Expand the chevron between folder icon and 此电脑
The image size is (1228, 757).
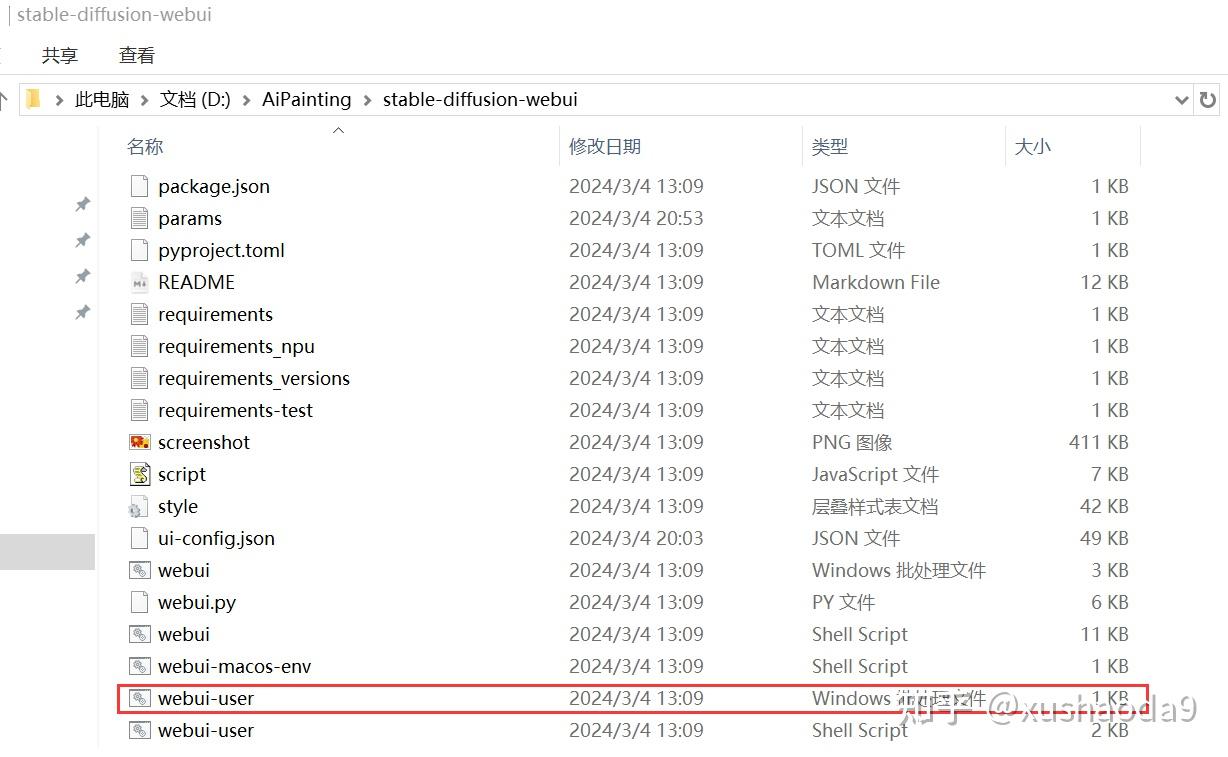coord(60,100)
